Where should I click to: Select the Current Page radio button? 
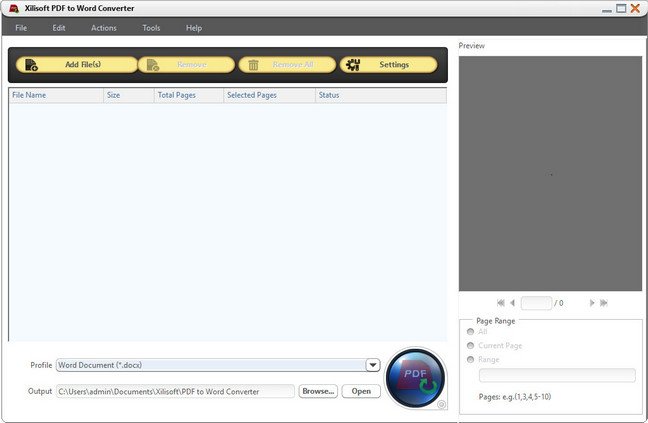[470, 345]
